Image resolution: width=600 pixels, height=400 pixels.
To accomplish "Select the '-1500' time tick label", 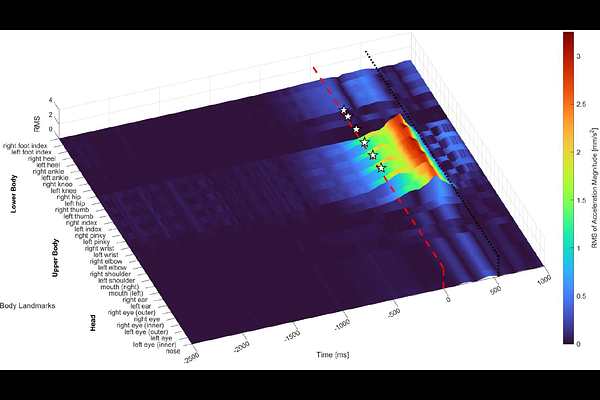I will (292, 335).
